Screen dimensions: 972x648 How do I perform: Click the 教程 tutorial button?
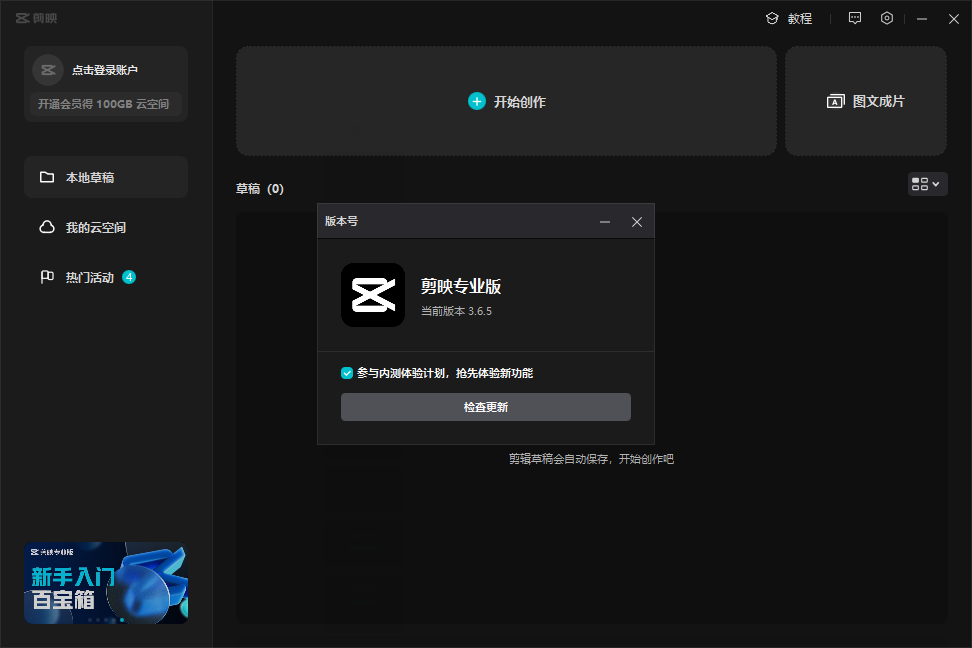click(x=789, y=19)
